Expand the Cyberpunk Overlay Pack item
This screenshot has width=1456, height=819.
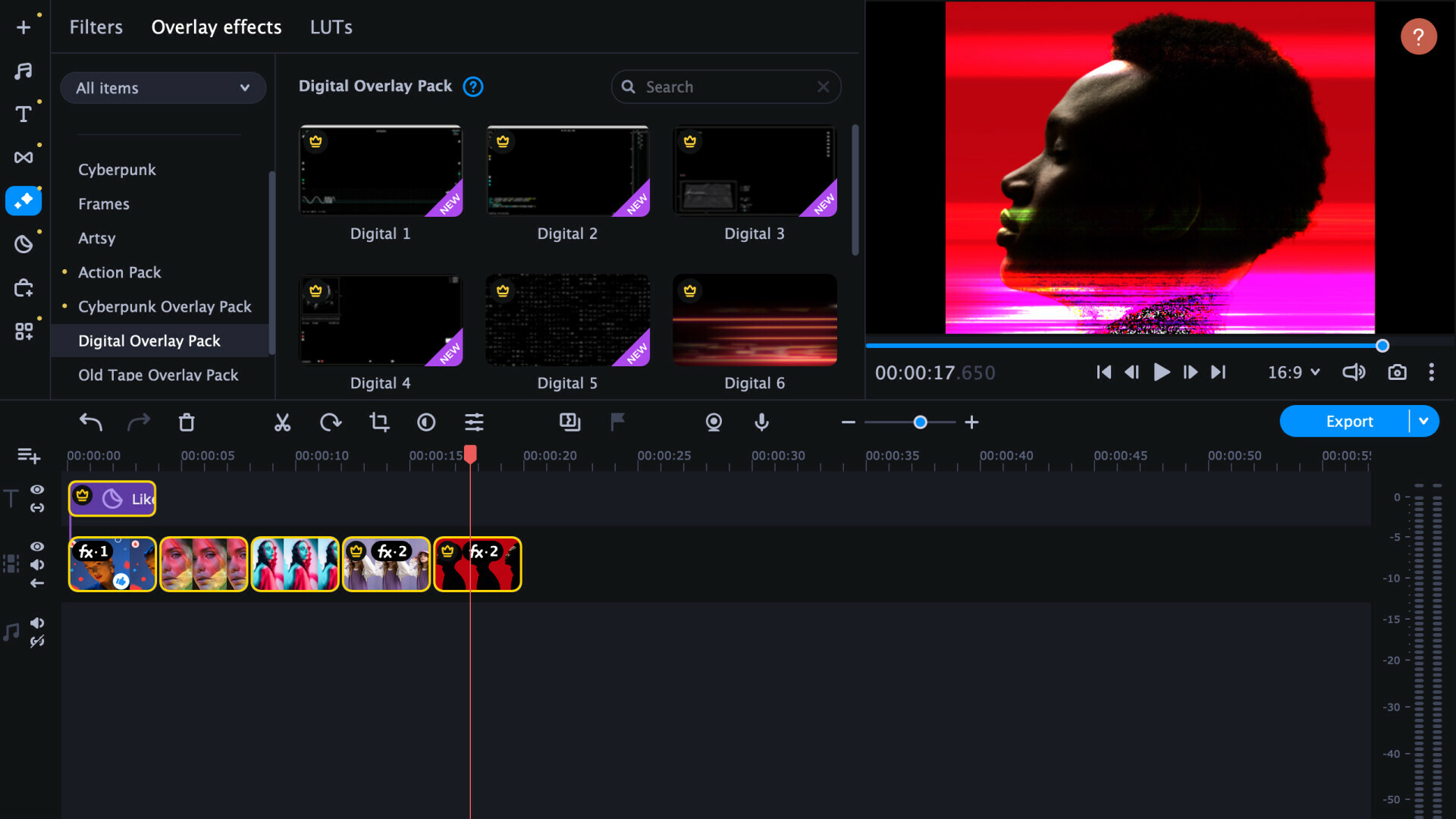[x=165, y=306]
